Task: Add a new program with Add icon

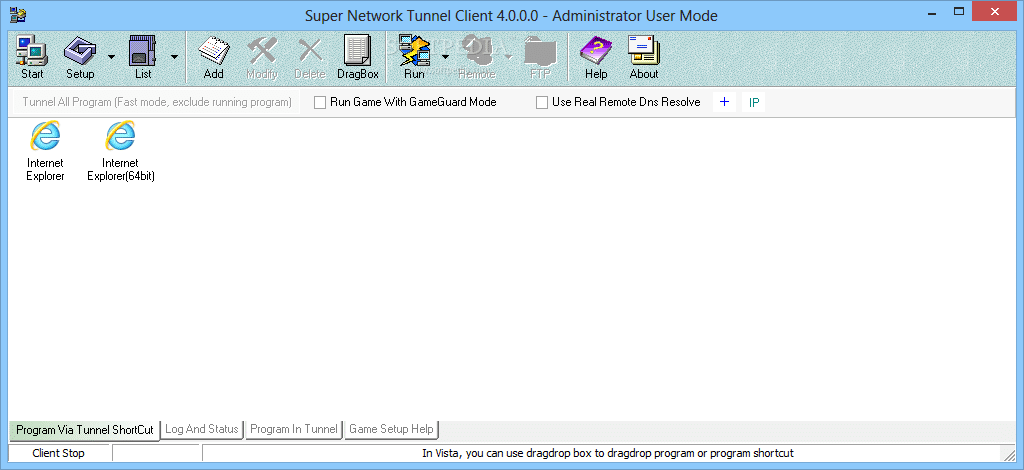Action: (x=213, y=56)
